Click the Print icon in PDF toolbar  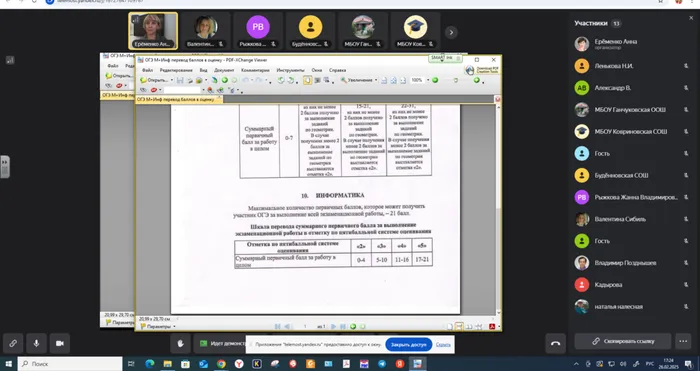[x=189, y=80]
